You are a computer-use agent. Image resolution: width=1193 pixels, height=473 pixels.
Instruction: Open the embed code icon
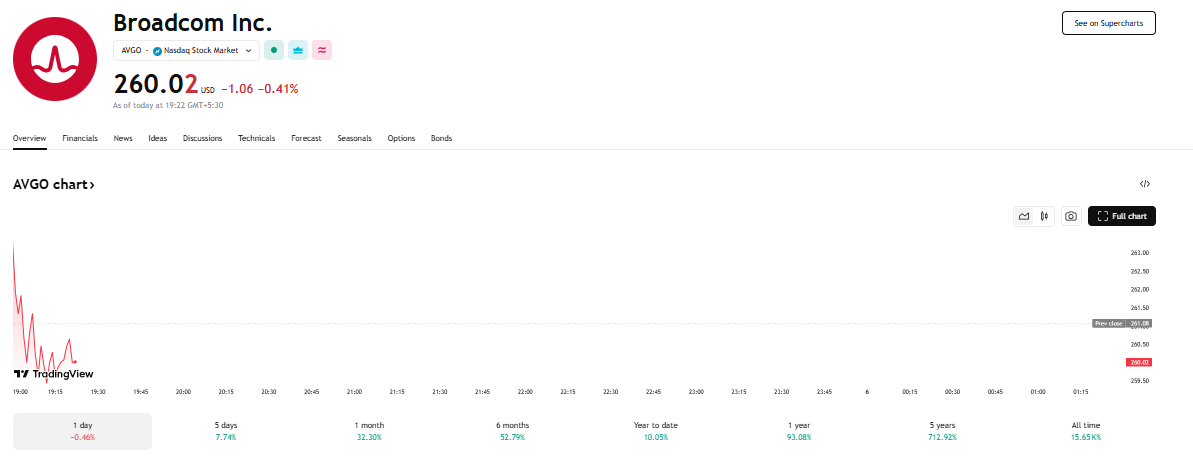1144,184
